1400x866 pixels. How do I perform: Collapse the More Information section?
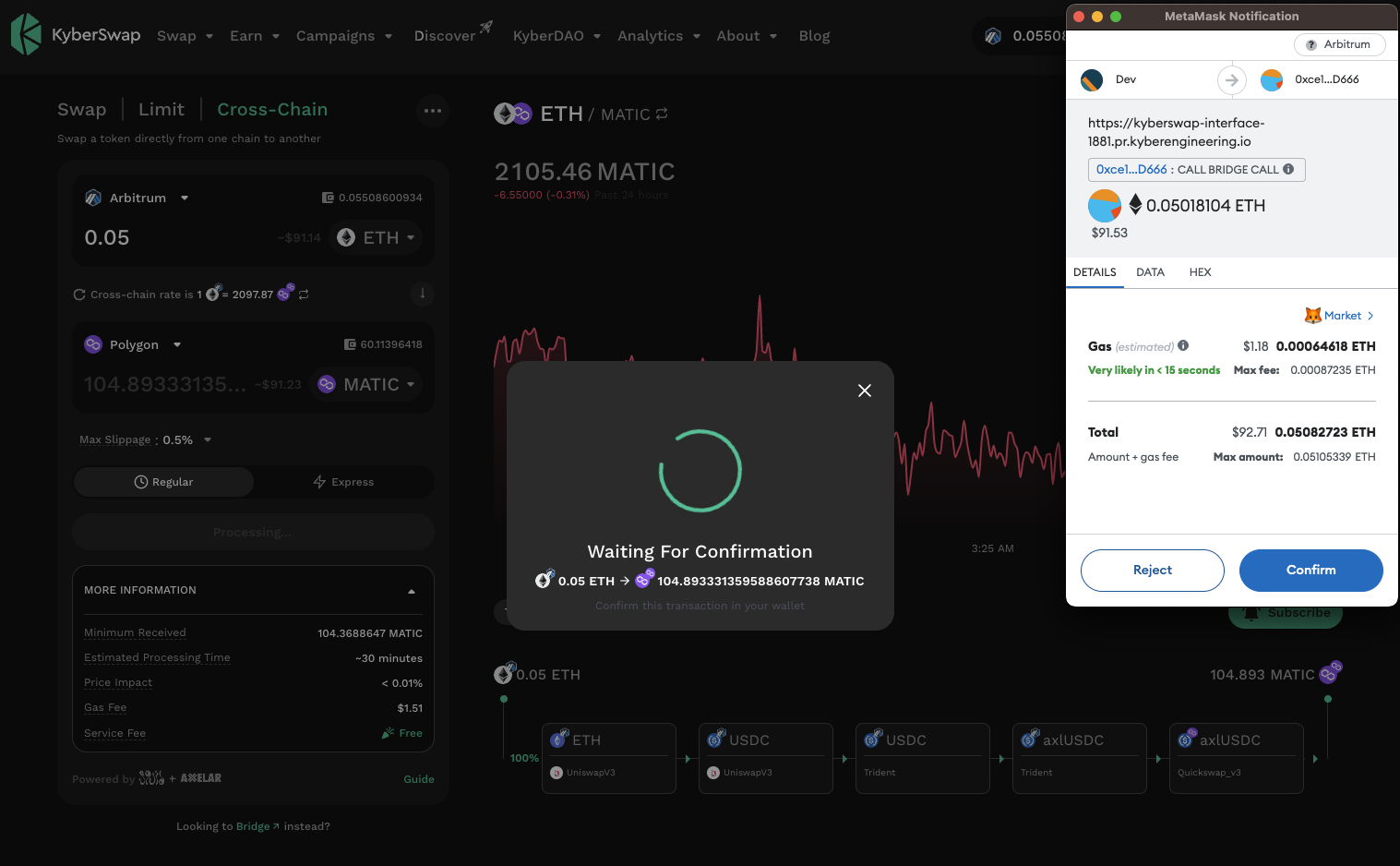pyautogui.click(x=411, y=591)
